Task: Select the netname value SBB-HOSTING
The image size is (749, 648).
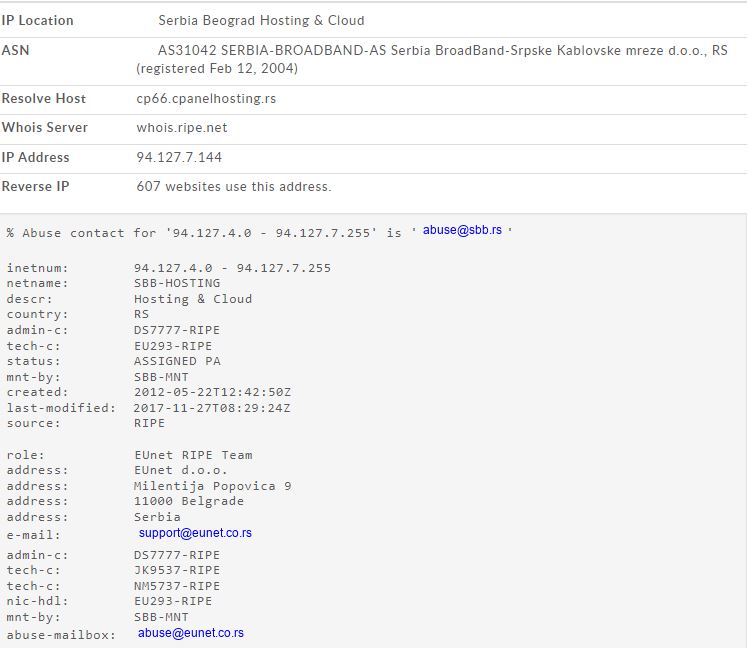Action: click(177, 283)
